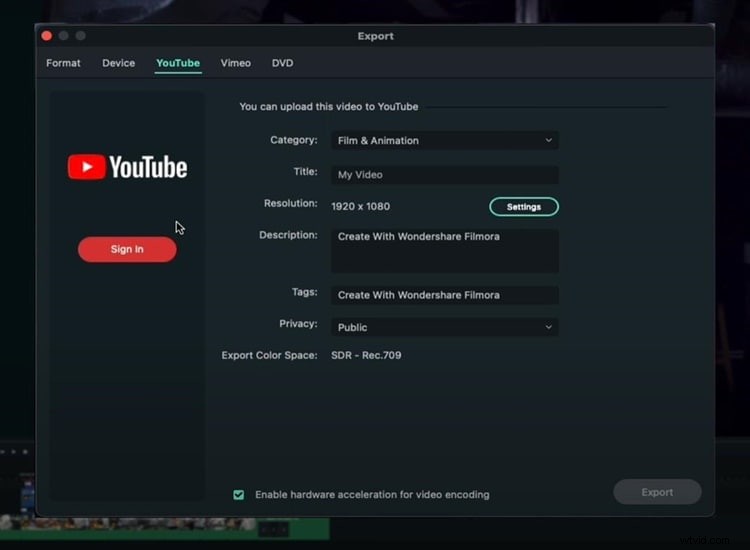Click the Category dropdown chevron arrow
This screenshot has width=750, height=550.
coord(548,141)
